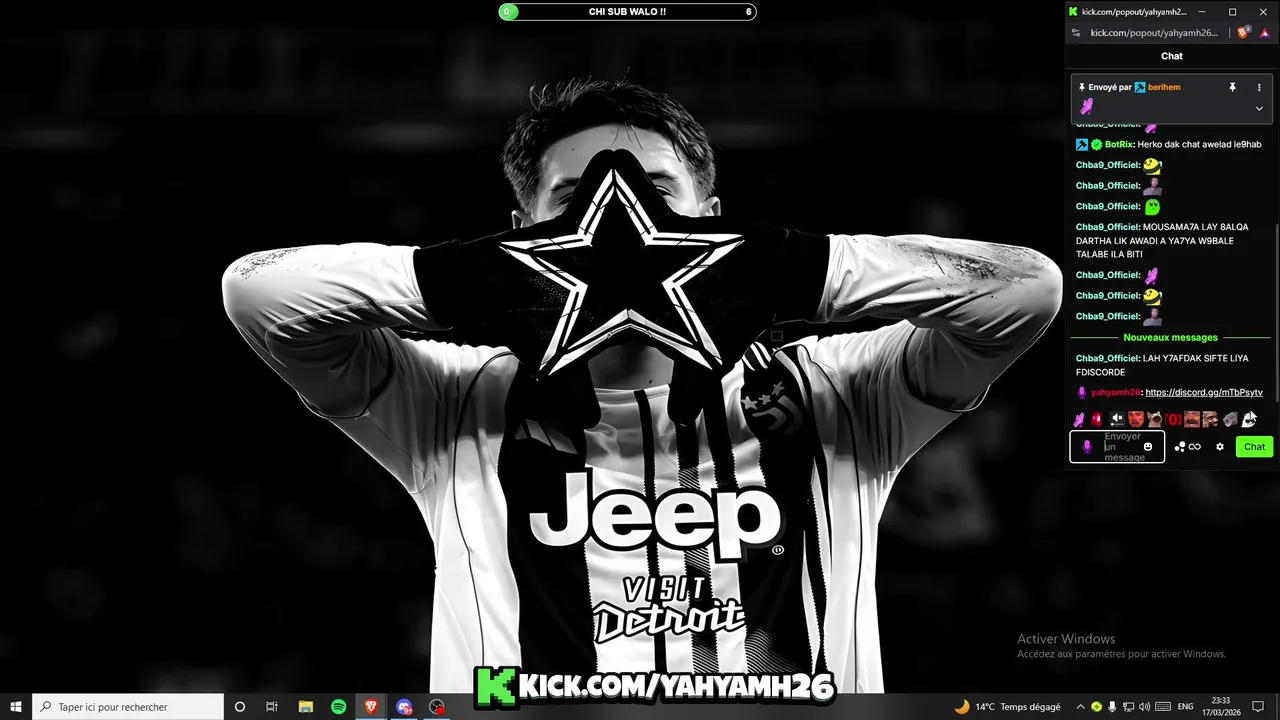1280x720 pixels.
Task: Insert the purple hand emote from quick bar
Action: [x=1079, y=419]
